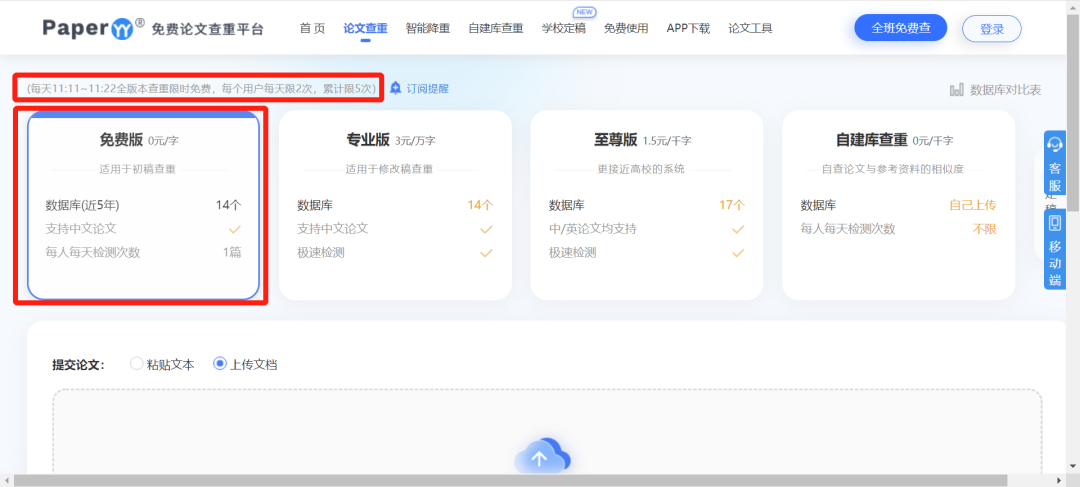Open the 客服 side tab

pyautogui.click(x=1055, y=165)
